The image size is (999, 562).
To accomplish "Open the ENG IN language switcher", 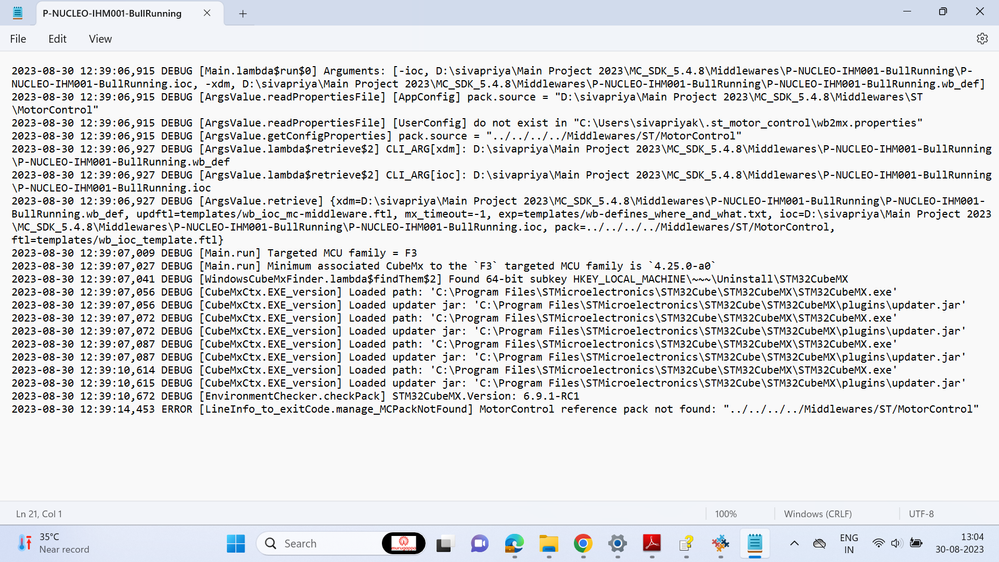I will [x=849, y=544].
